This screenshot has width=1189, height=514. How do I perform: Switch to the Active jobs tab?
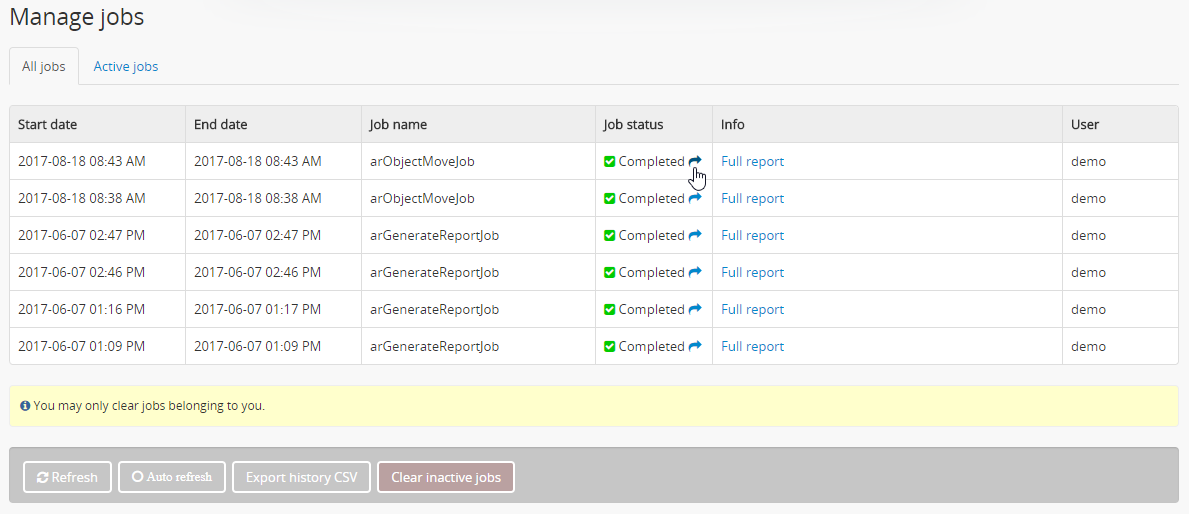coord(126,66)
